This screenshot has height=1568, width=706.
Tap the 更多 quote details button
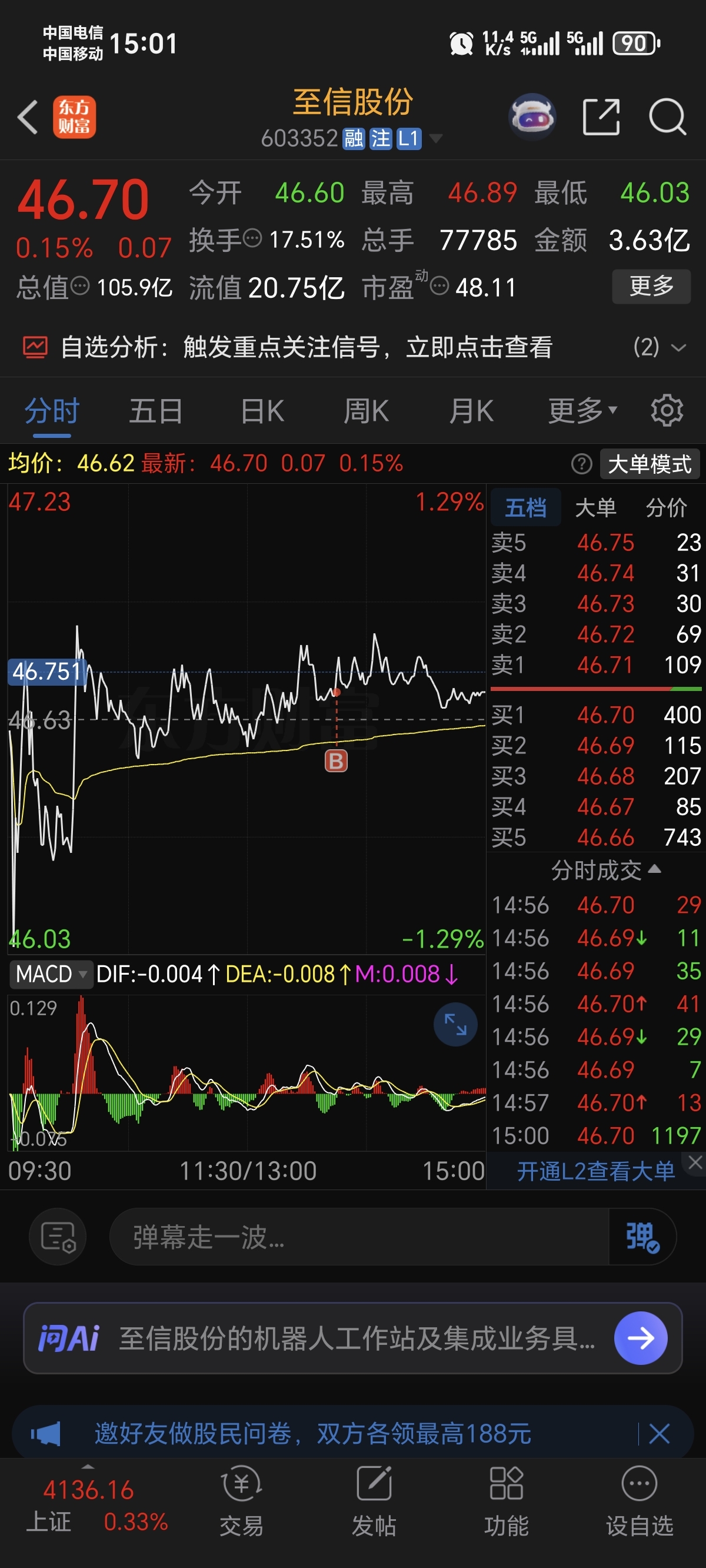point(651,285)
